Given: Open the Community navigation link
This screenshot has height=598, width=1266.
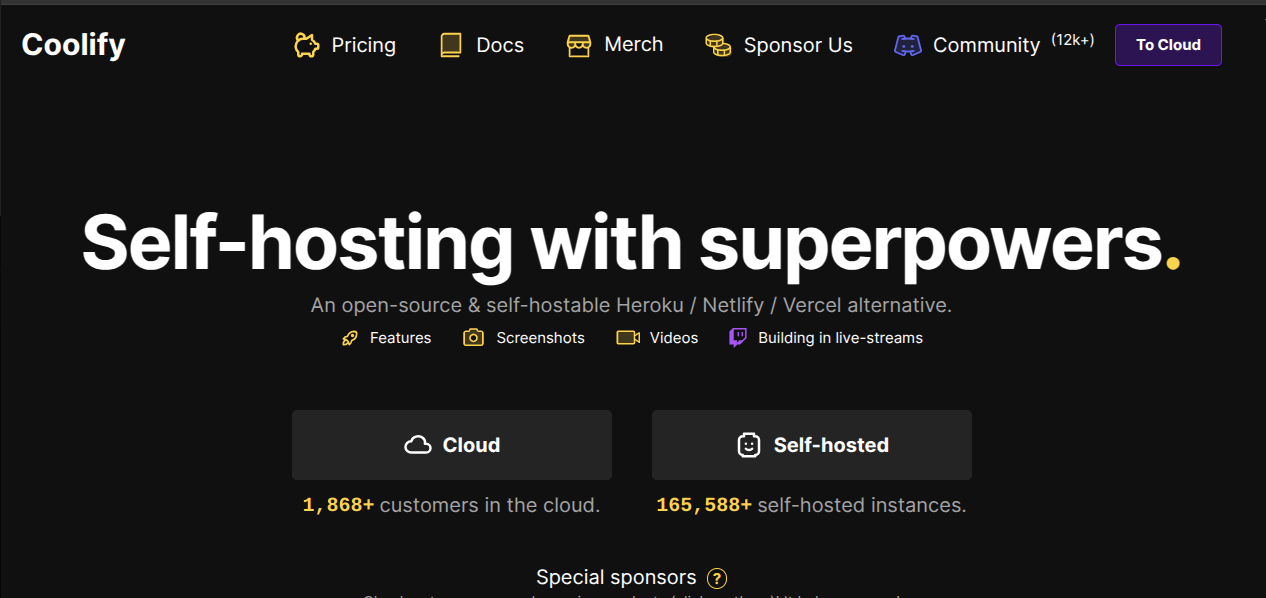Looking at the screenshot, I should coord(986,45).
